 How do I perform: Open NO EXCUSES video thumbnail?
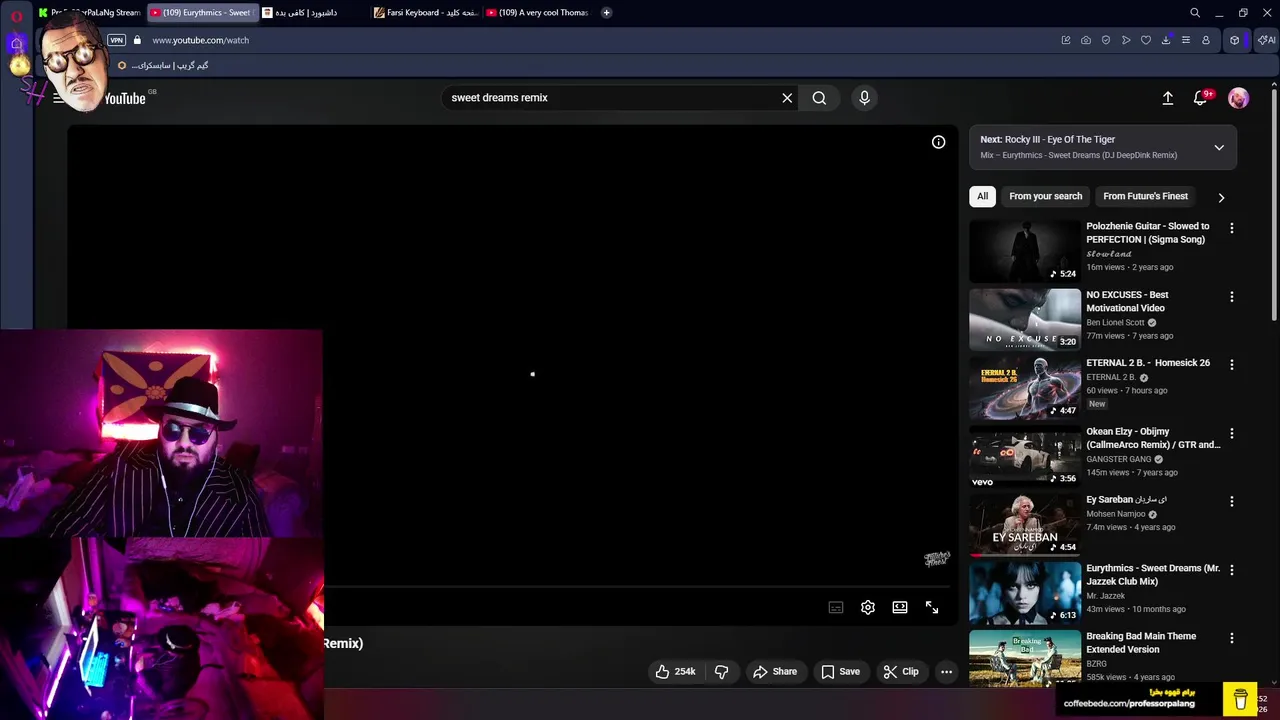coord(1025,319)
